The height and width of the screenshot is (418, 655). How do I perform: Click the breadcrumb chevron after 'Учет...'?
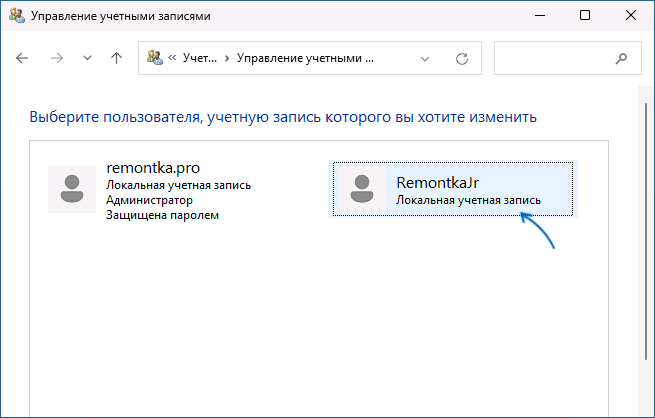[x=227, y=58]
